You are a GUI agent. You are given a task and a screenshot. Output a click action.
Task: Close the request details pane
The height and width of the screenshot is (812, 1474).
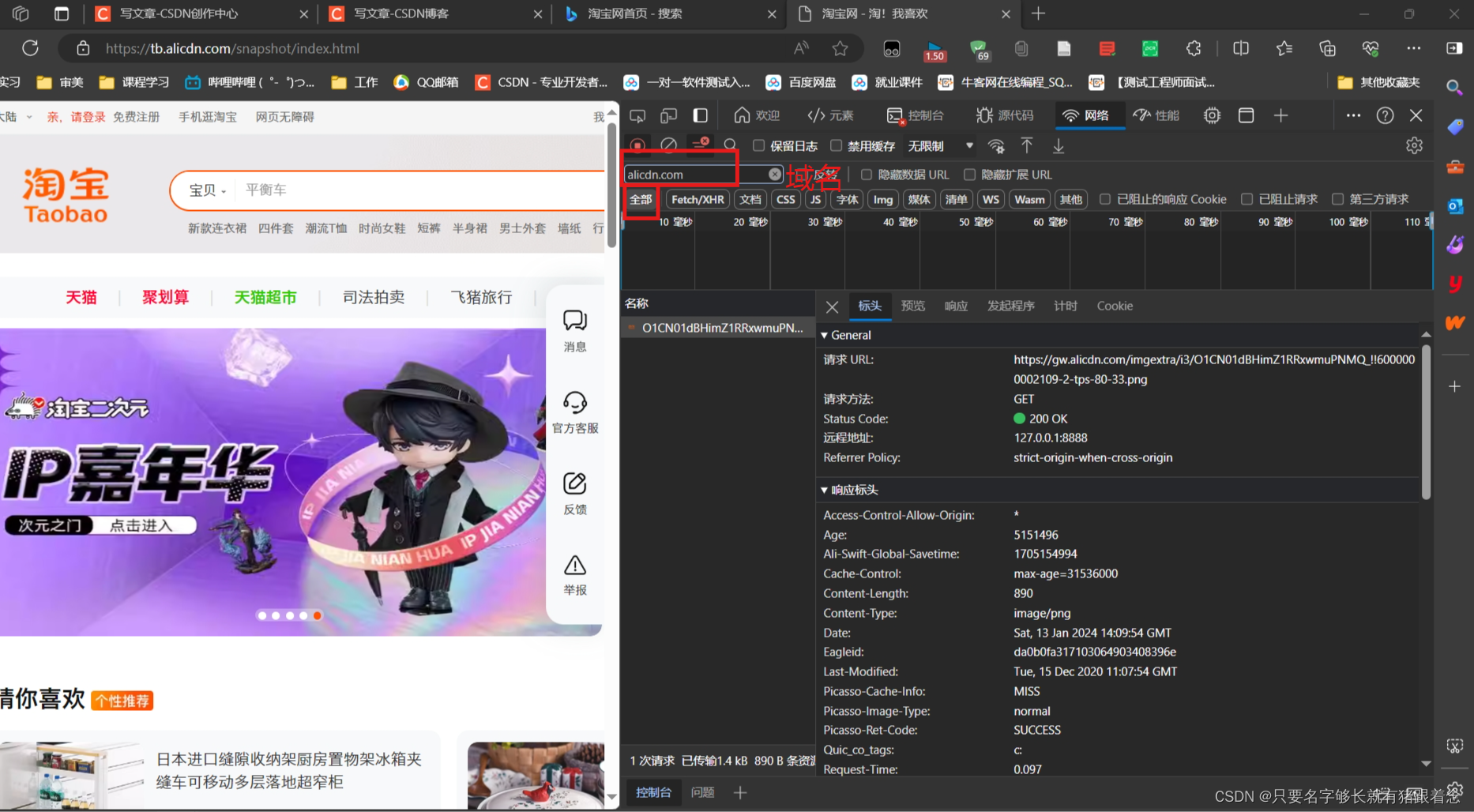coord(832,306)
